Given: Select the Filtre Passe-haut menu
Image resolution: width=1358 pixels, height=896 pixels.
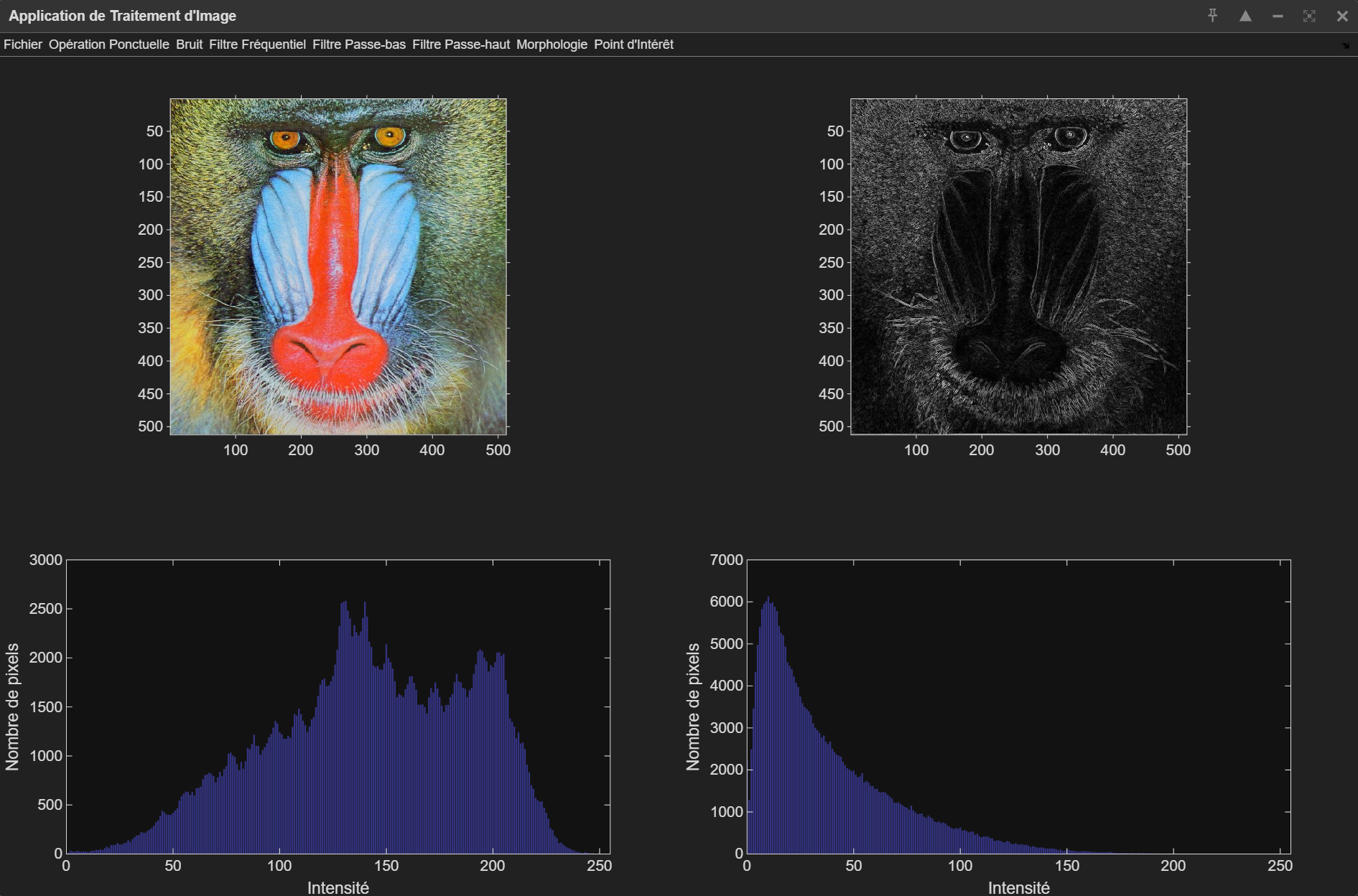Looking at the screenshot, I should [461, 45].
